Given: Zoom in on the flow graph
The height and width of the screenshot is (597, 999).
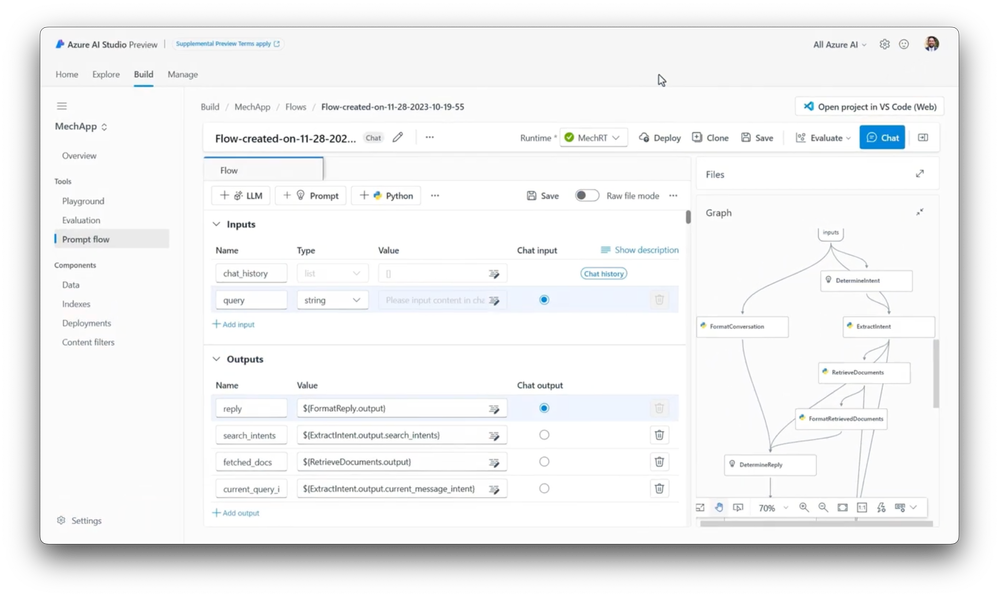Looking at the screenshot, I should coord(804,507).
